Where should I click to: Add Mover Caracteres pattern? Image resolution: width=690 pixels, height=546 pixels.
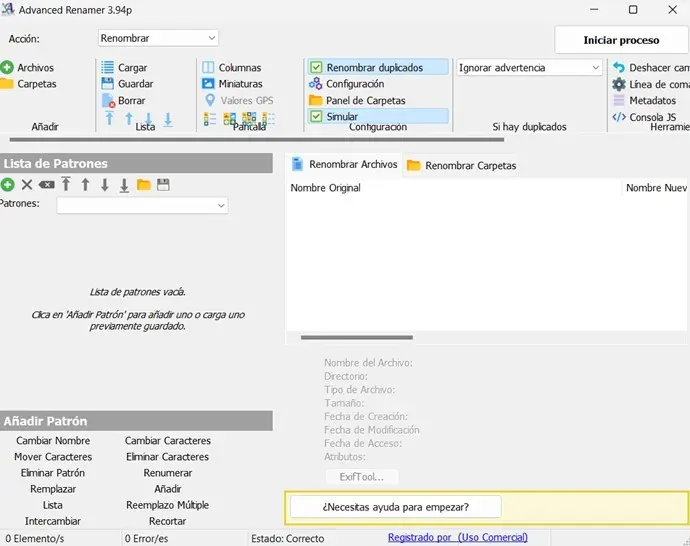point(53,457)
